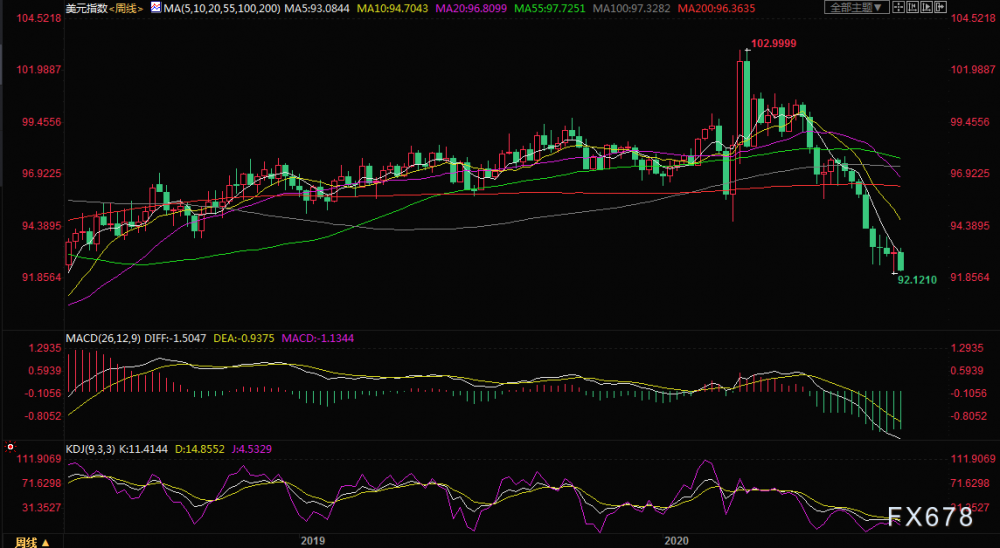Click the red flashing dot icon beside KDJ
The image size is (1000, 548).
(10, 447)
